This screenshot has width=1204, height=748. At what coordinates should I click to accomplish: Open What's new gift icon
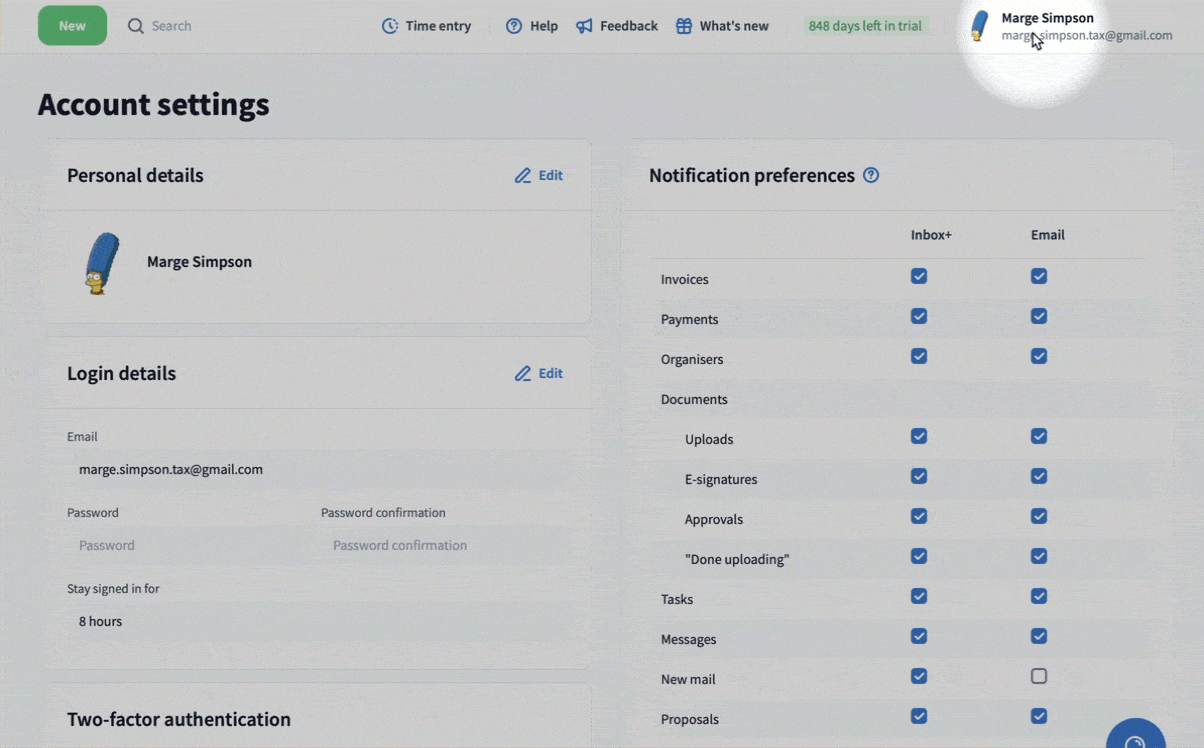(684, 26)
